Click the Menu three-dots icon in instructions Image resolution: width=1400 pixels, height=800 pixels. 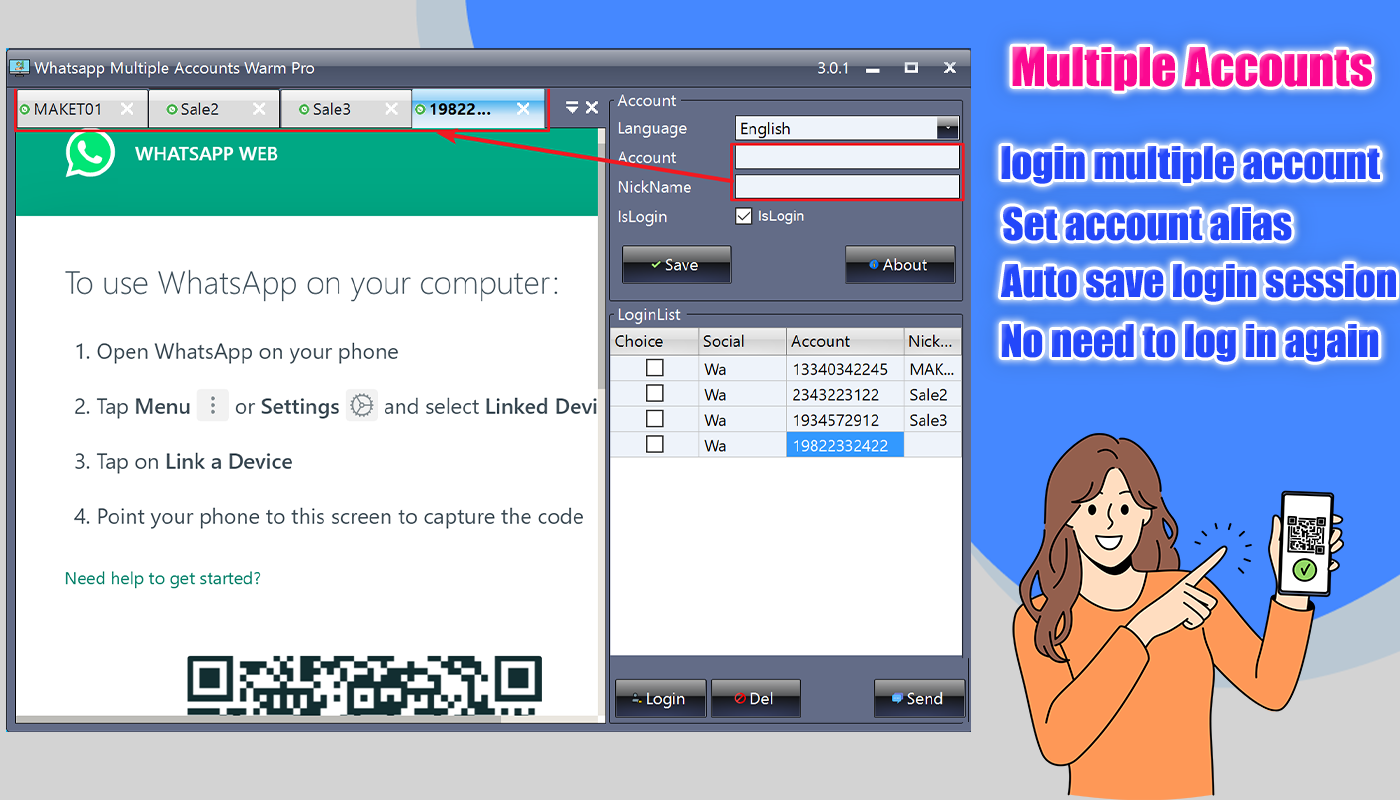pos(212,406)
